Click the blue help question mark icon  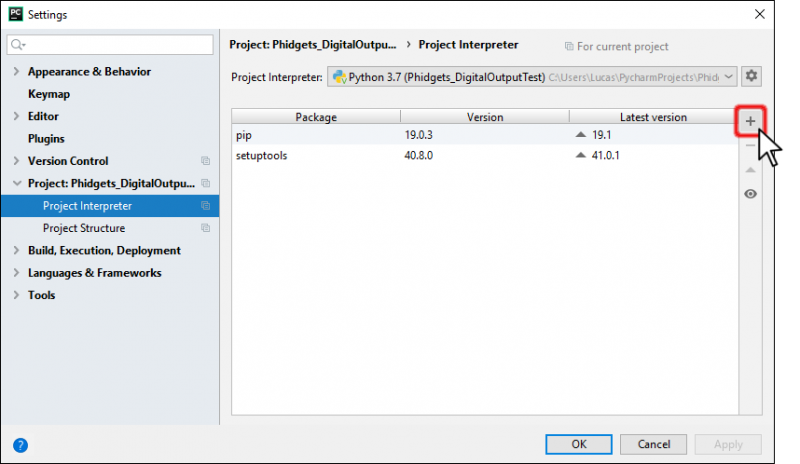tap(20, 445)
